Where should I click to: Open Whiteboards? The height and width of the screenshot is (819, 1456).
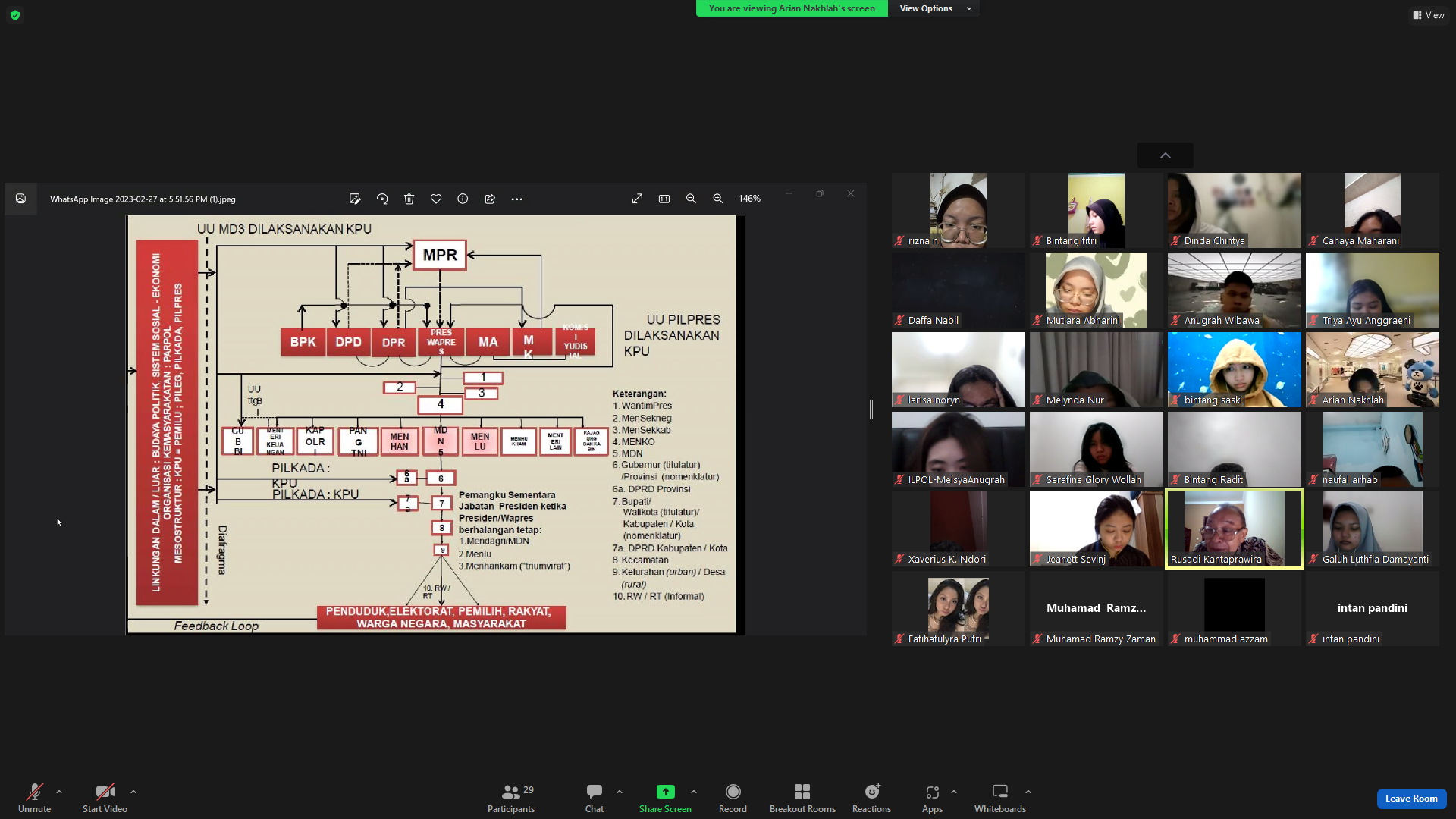1000,798
